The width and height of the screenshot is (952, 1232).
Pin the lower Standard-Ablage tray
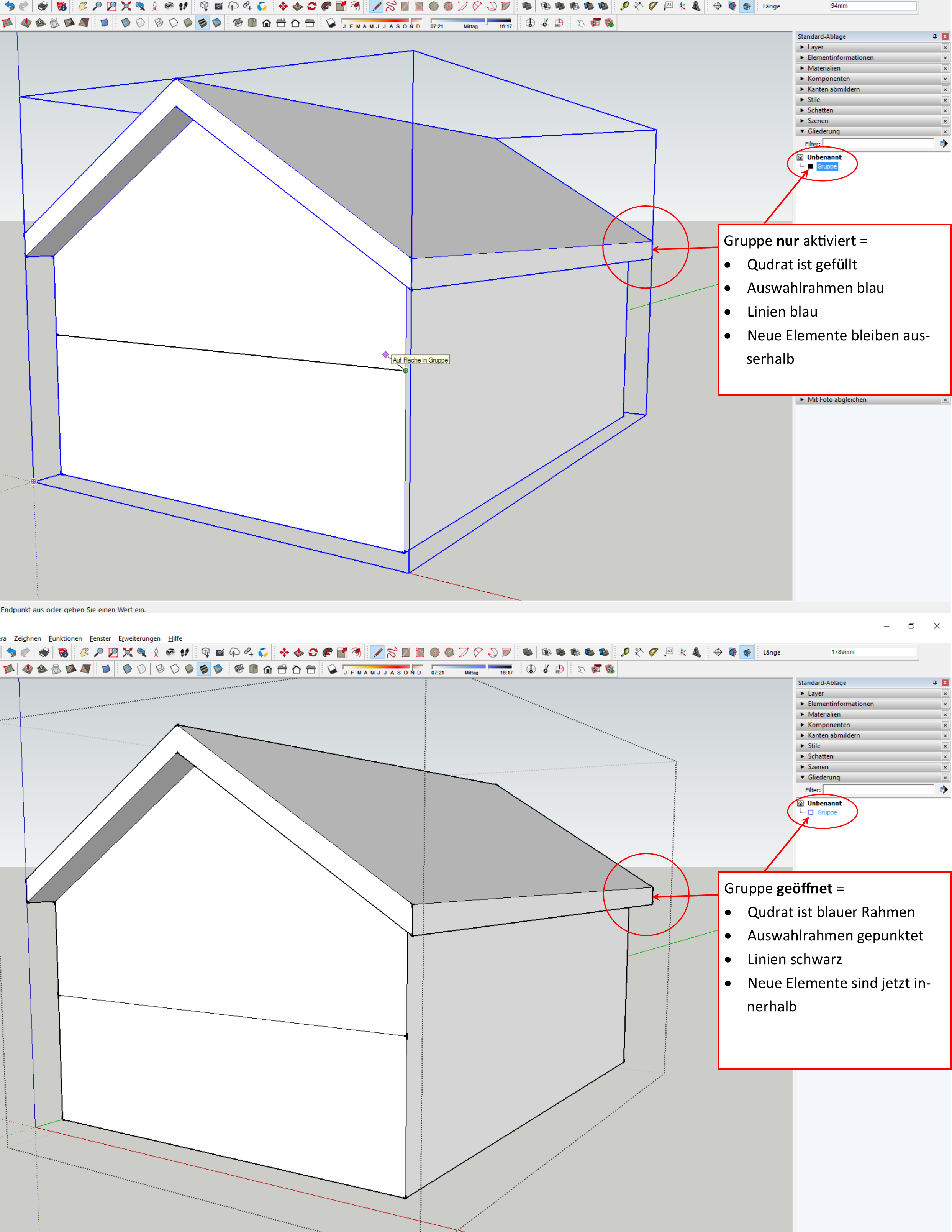tap(934, 682)
